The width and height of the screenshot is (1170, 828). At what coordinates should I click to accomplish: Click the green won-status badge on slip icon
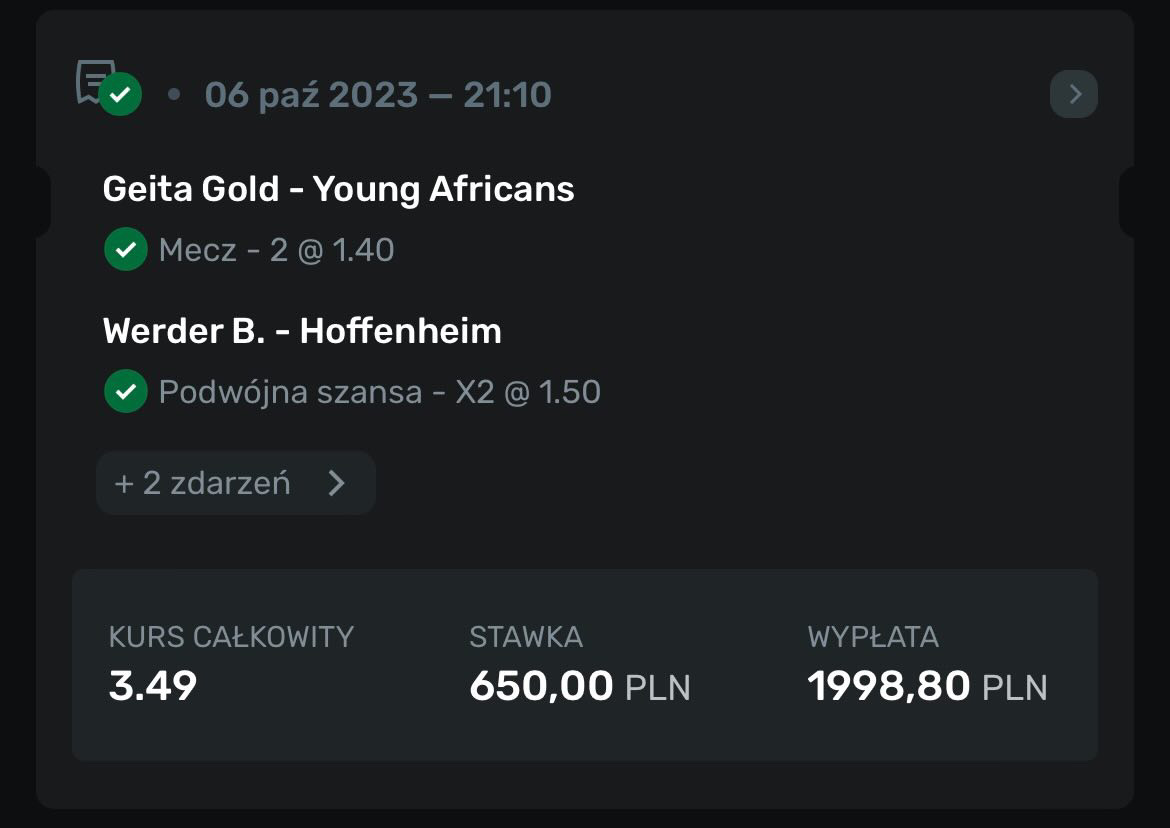120,95
